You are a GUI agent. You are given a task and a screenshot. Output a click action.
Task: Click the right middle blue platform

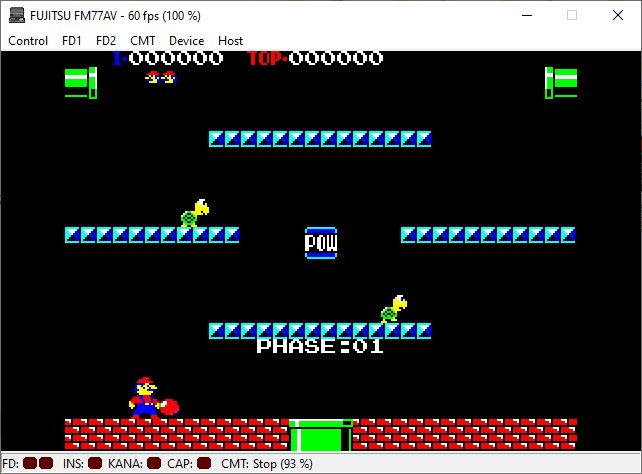(x=488, y=235)
